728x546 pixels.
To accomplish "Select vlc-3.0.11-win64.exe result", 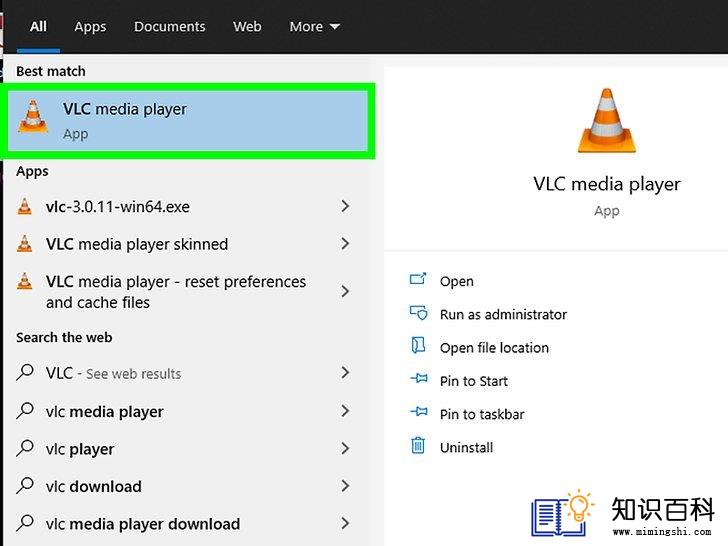I will coord(118,207).
